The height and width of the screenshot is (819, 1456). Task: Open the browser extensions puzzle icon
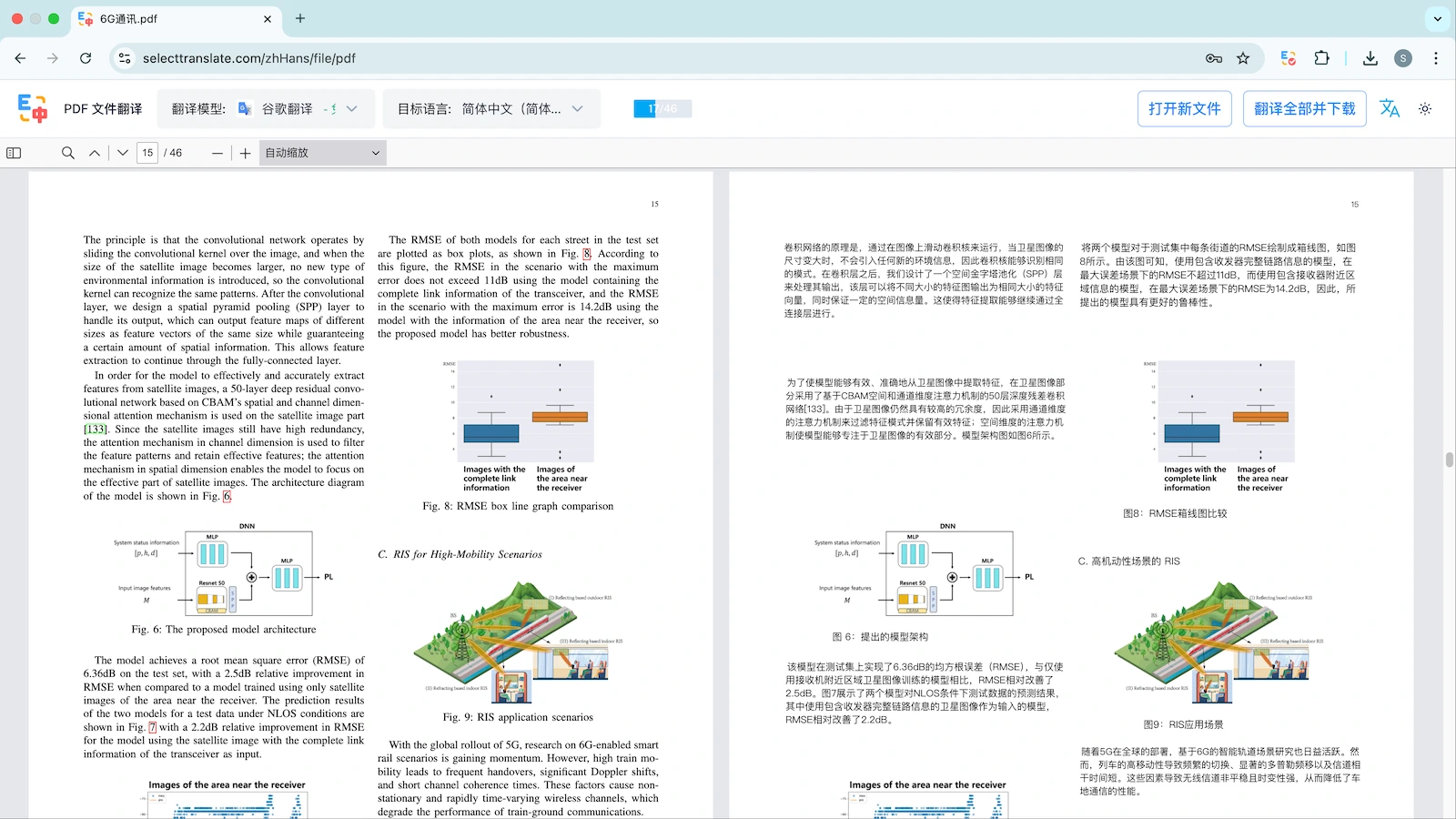(1322, 58)
